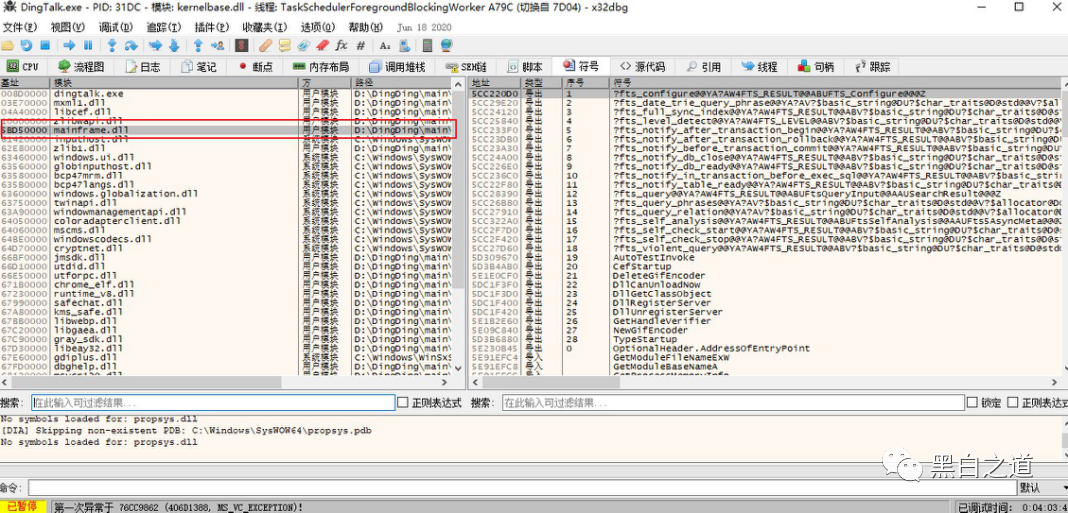Enable 正则表达式 checkbox for module search
Screen dimensions: 1068x513
(403, 403)
